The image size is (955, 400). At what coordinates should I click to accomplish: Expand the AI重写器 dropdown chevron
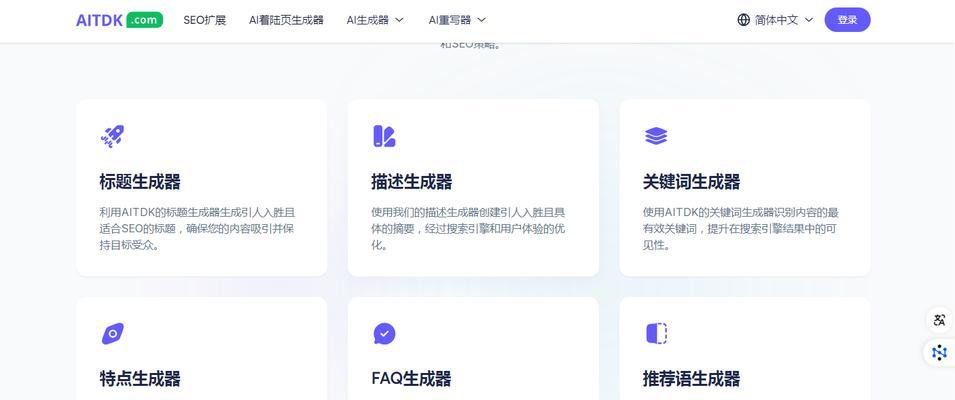point(481,20)
